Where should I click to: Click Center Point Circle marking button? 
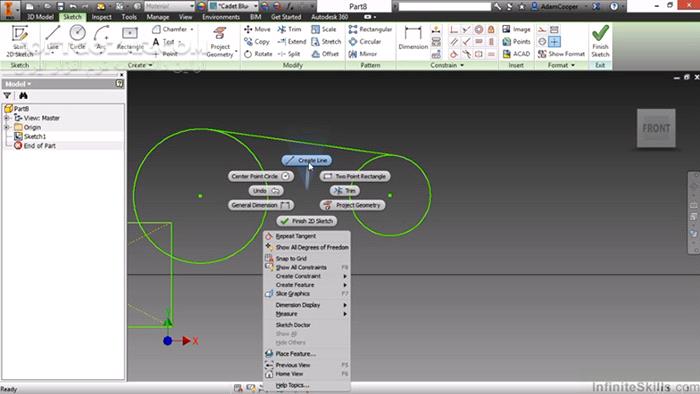point(261,176)
